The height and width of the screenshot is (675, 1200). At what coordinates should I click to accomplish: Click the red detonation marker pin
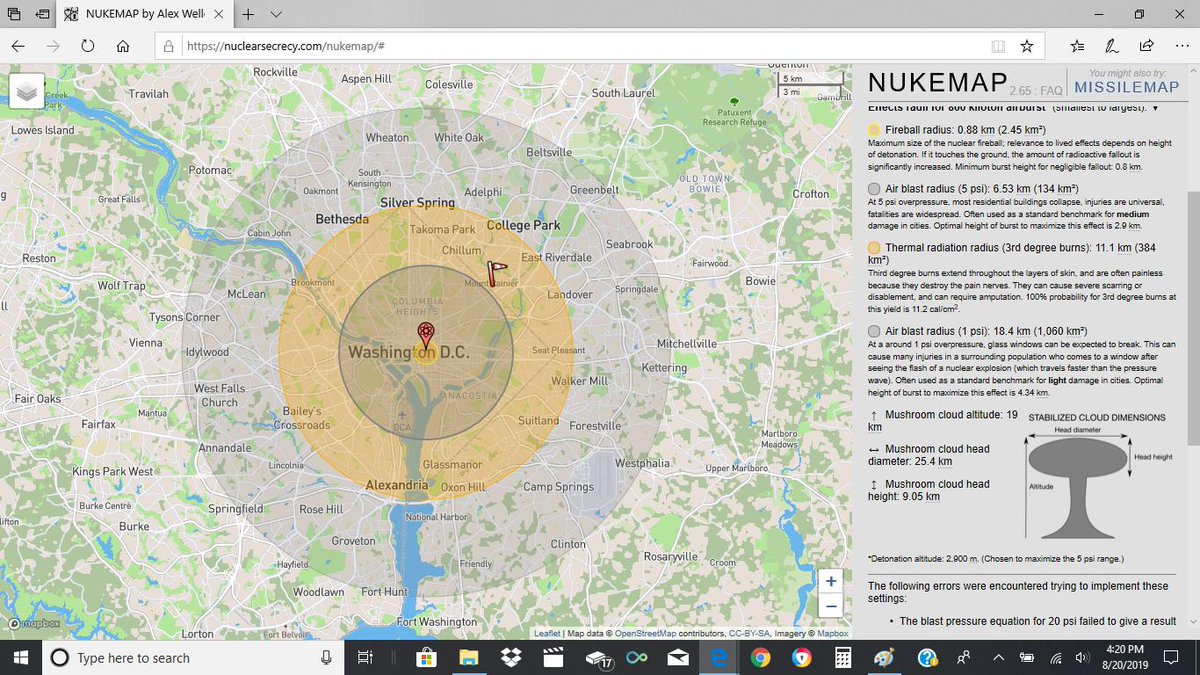point(426,334)
